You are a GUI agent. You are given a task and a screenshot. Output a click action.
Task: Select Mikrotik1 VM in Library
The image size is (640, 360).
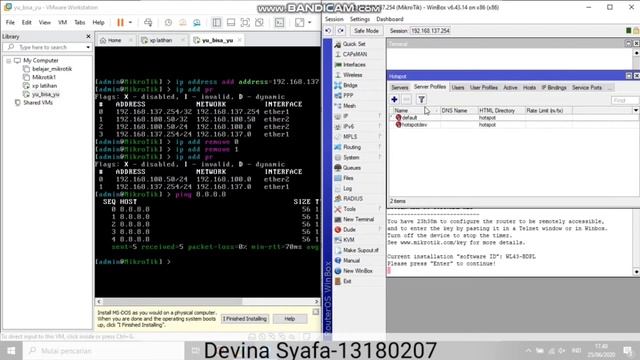coord(44,77)
